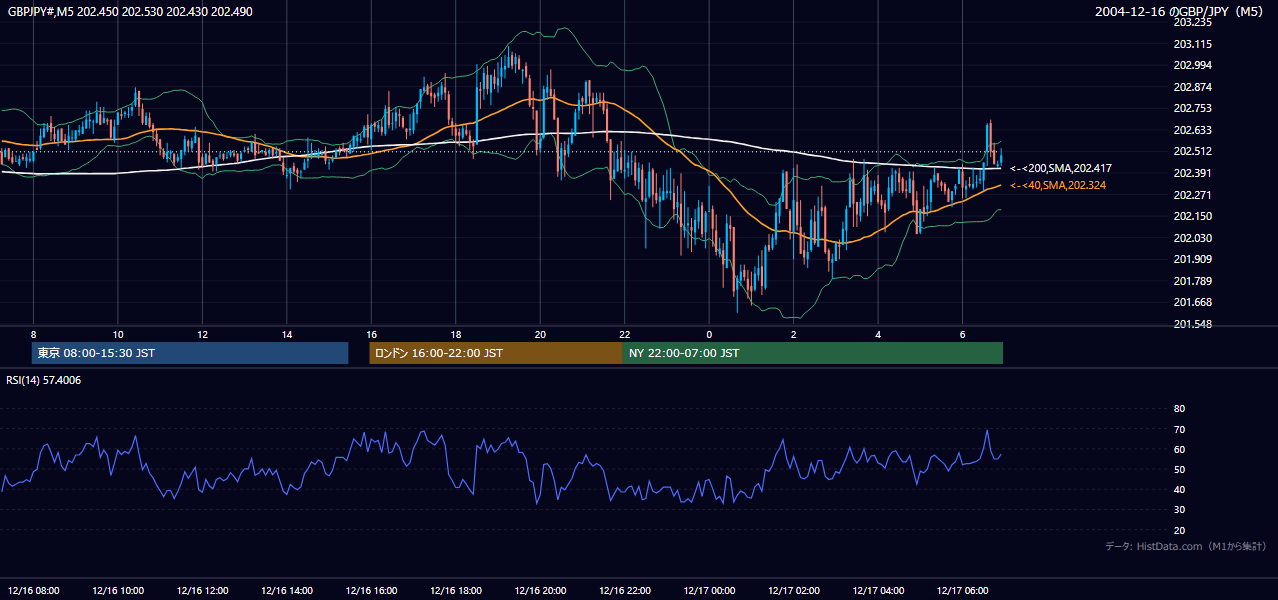1278x600 pixels.
Task: Click the hour 14 tick on price chart
Action: pos(287,334)
